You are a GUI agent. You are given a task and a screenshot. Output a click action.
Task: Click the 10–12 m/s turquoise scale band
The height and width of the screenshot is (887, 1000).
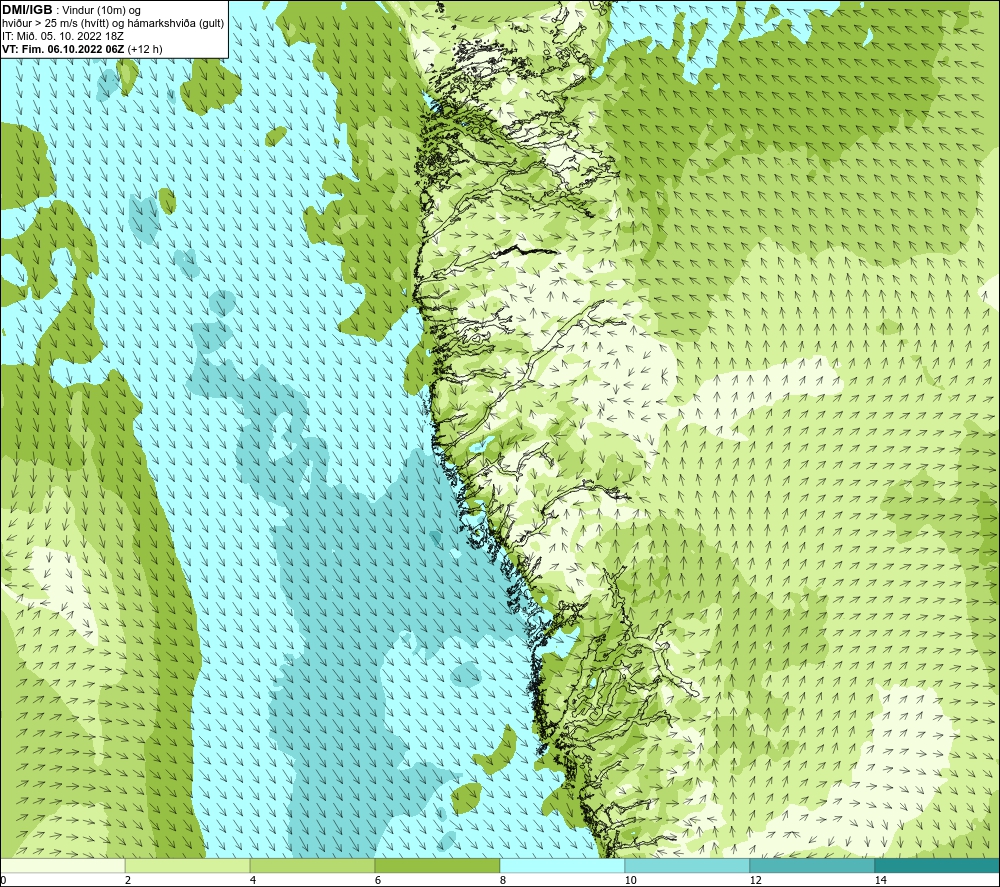tap(688, 865)
